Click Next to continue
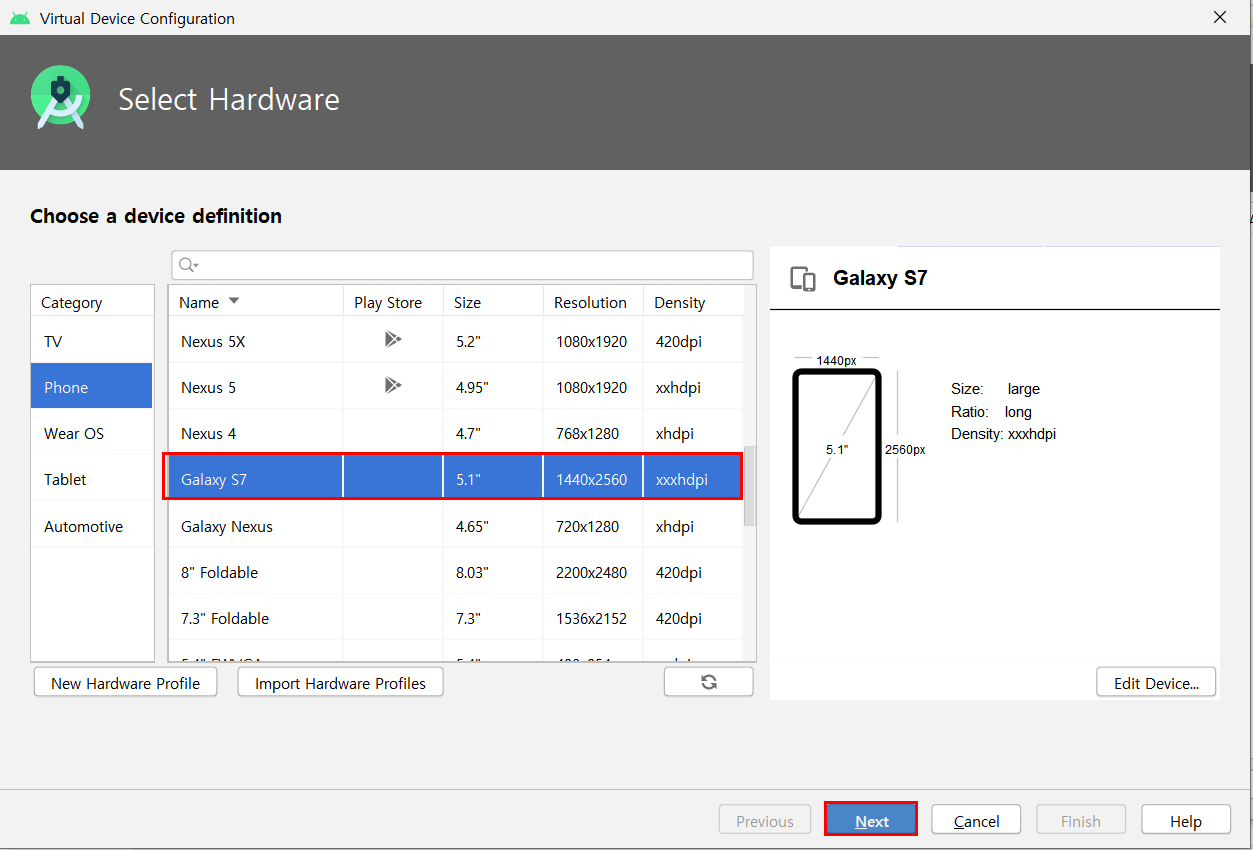Image resolution: width=1253 pixels, height=850 pixels. tap(871, 820)
